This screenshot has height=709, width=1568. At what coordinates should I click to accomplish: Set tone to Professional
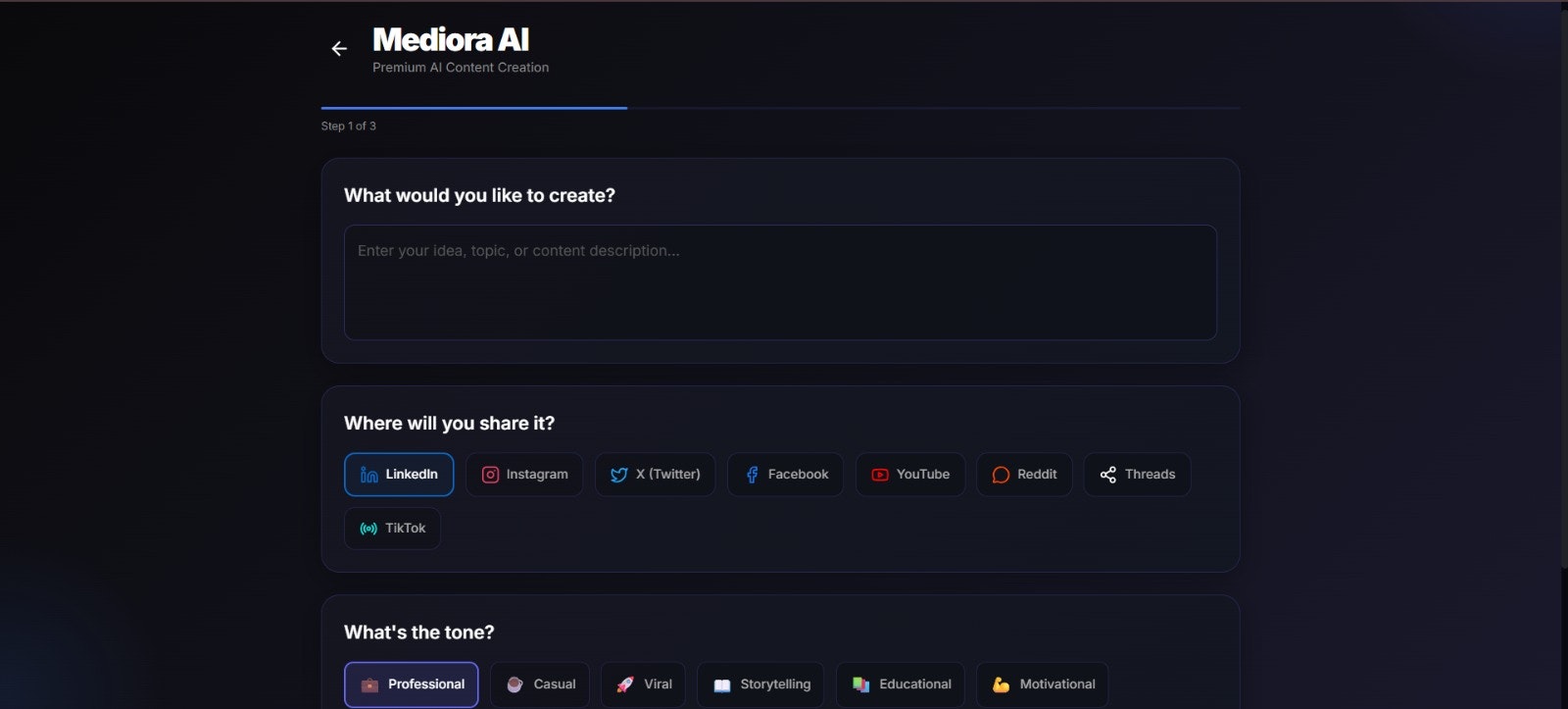click(412, 684)
